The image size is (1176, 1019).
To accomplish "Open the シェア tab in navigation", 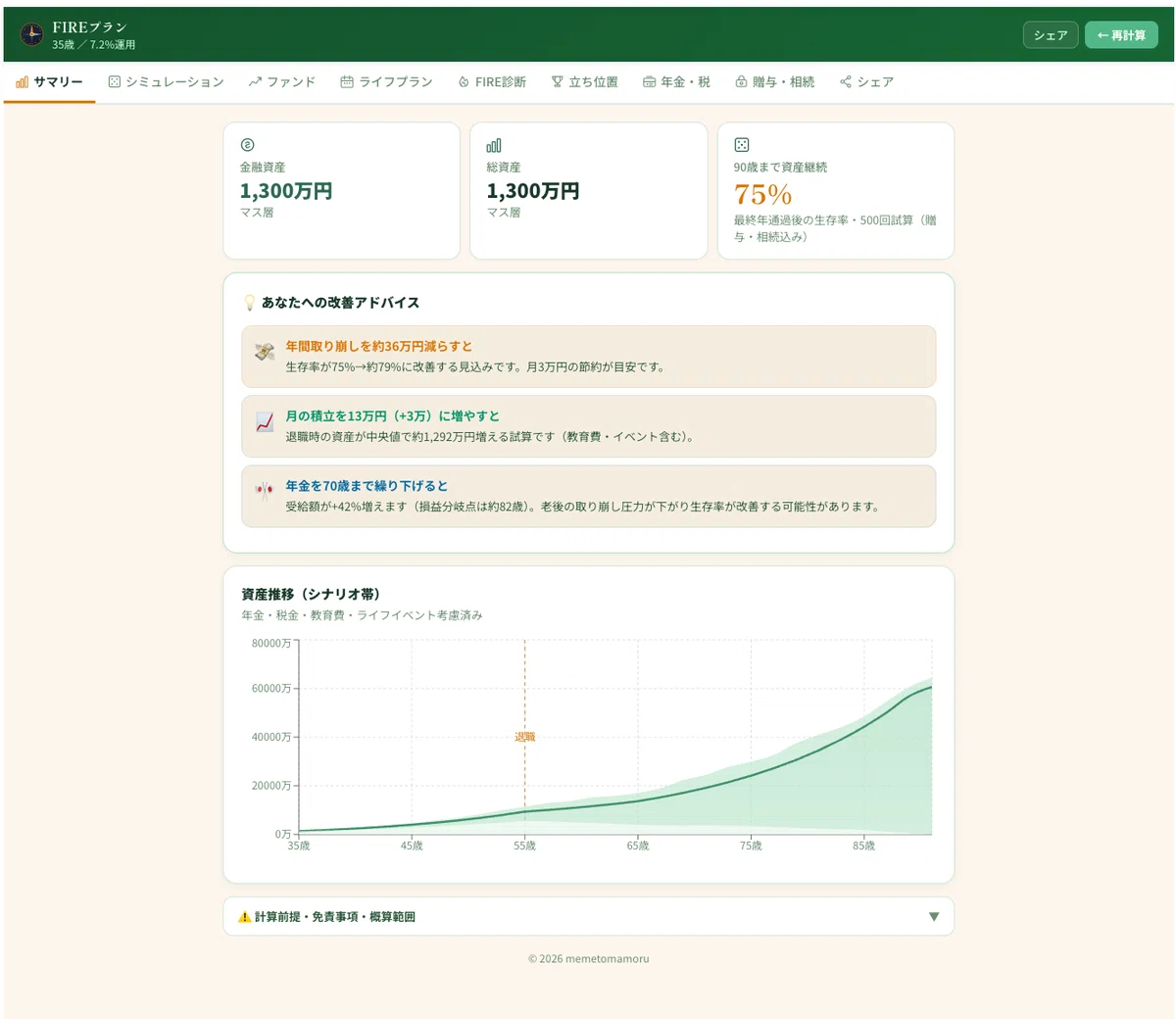I will (x=866, y=82).
